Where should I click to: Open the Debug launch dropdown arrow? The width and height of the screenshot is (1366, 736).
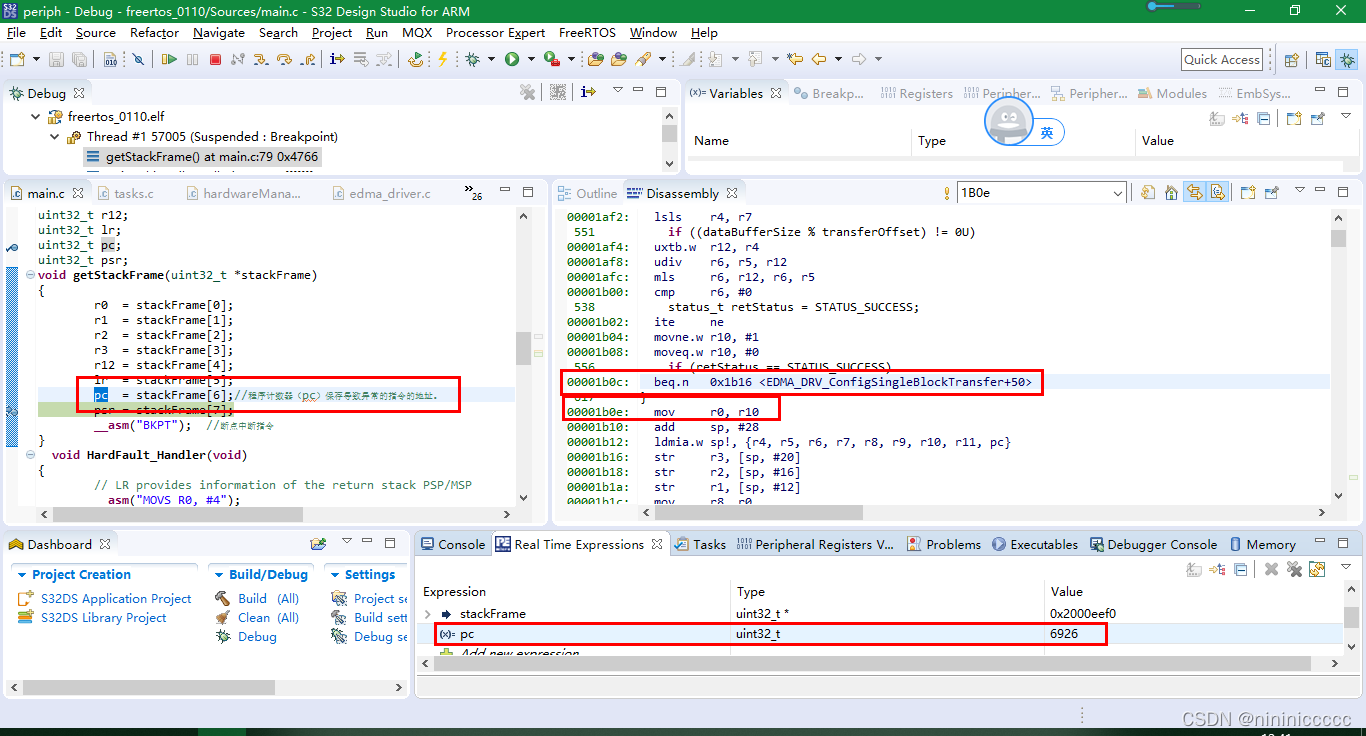pyautogui.click(x=491, y=60)
